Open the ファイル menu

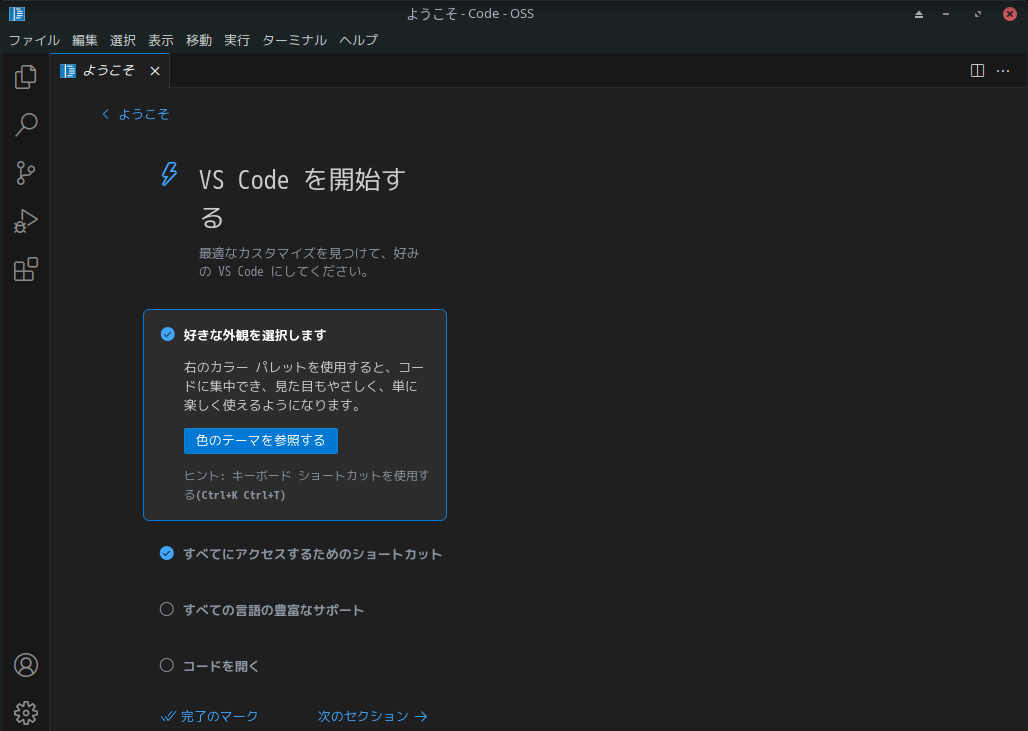click(x=34, y=40)
